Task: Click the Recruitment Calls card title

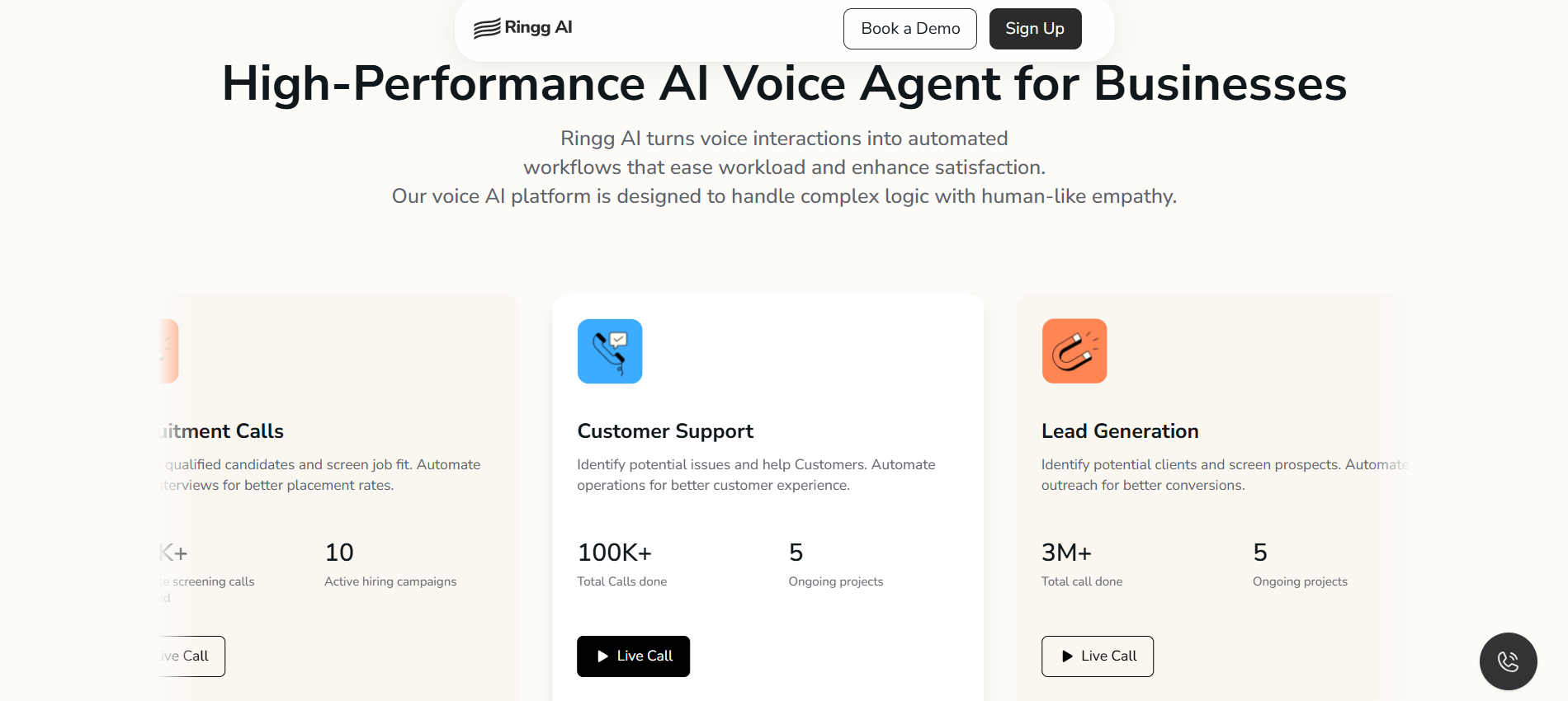Action: [223, 431]
